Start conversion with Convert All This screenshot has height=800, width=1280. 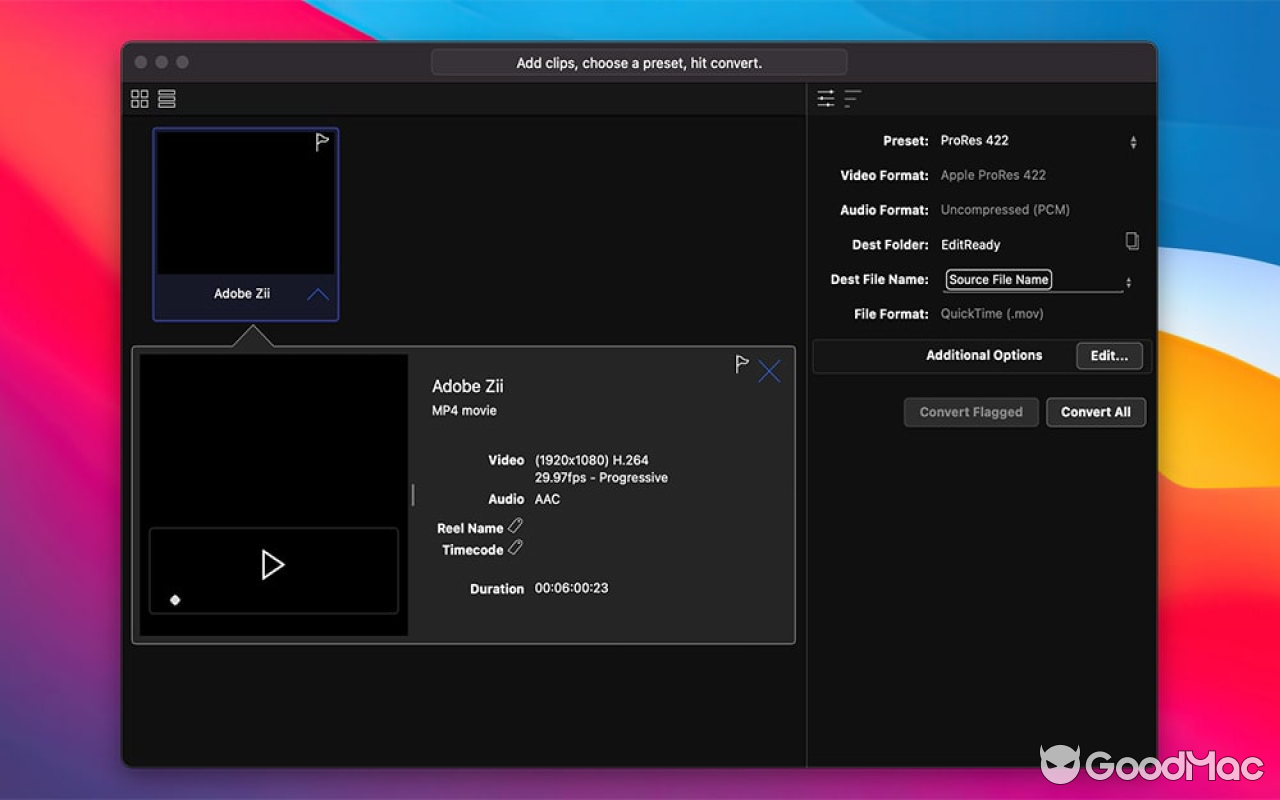pyautogui.click(x=1096, y=412)
